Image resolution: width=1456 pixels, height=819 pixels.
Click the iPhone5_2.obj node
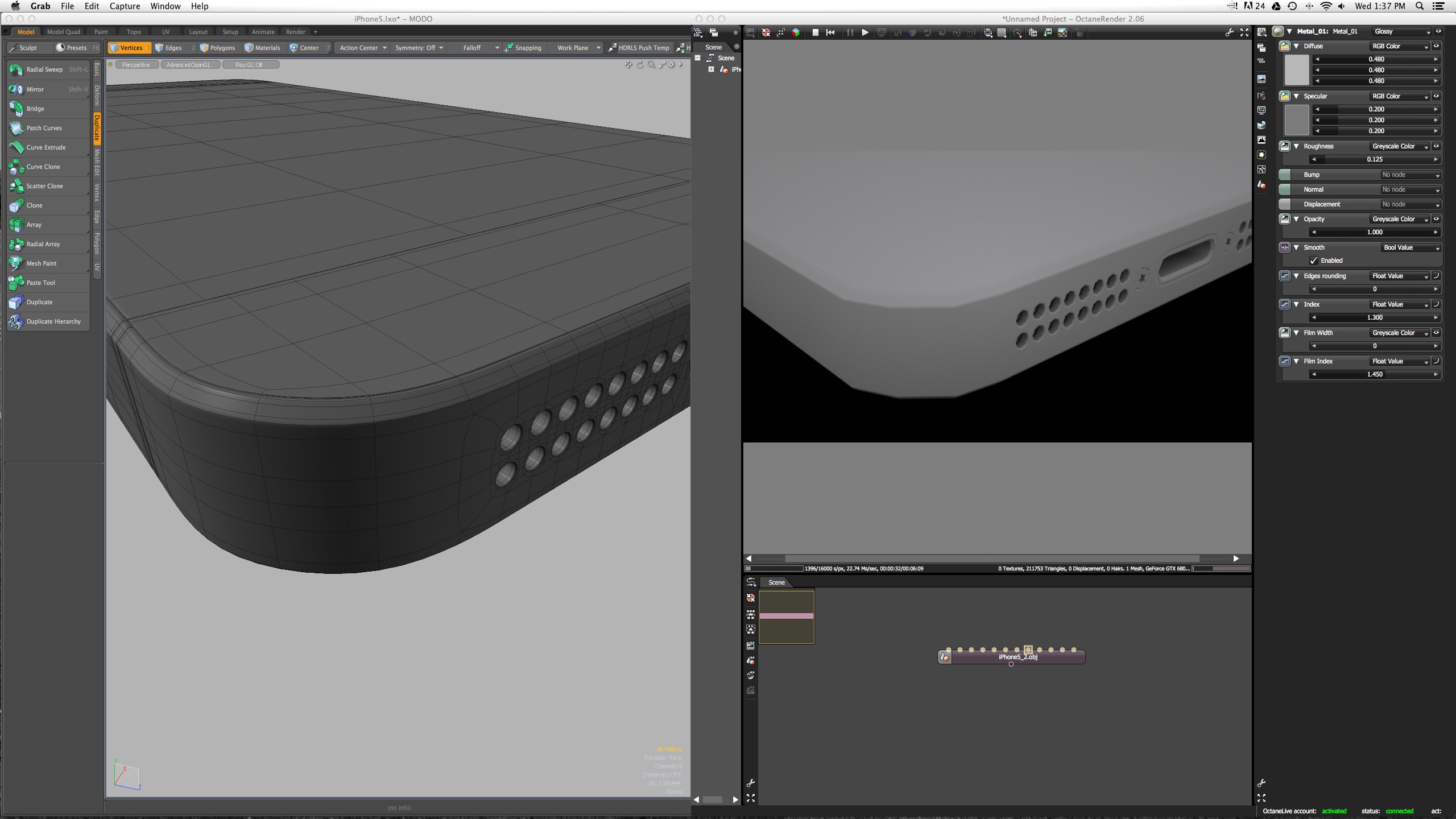pyautogui.click(x=1017, y=657)
